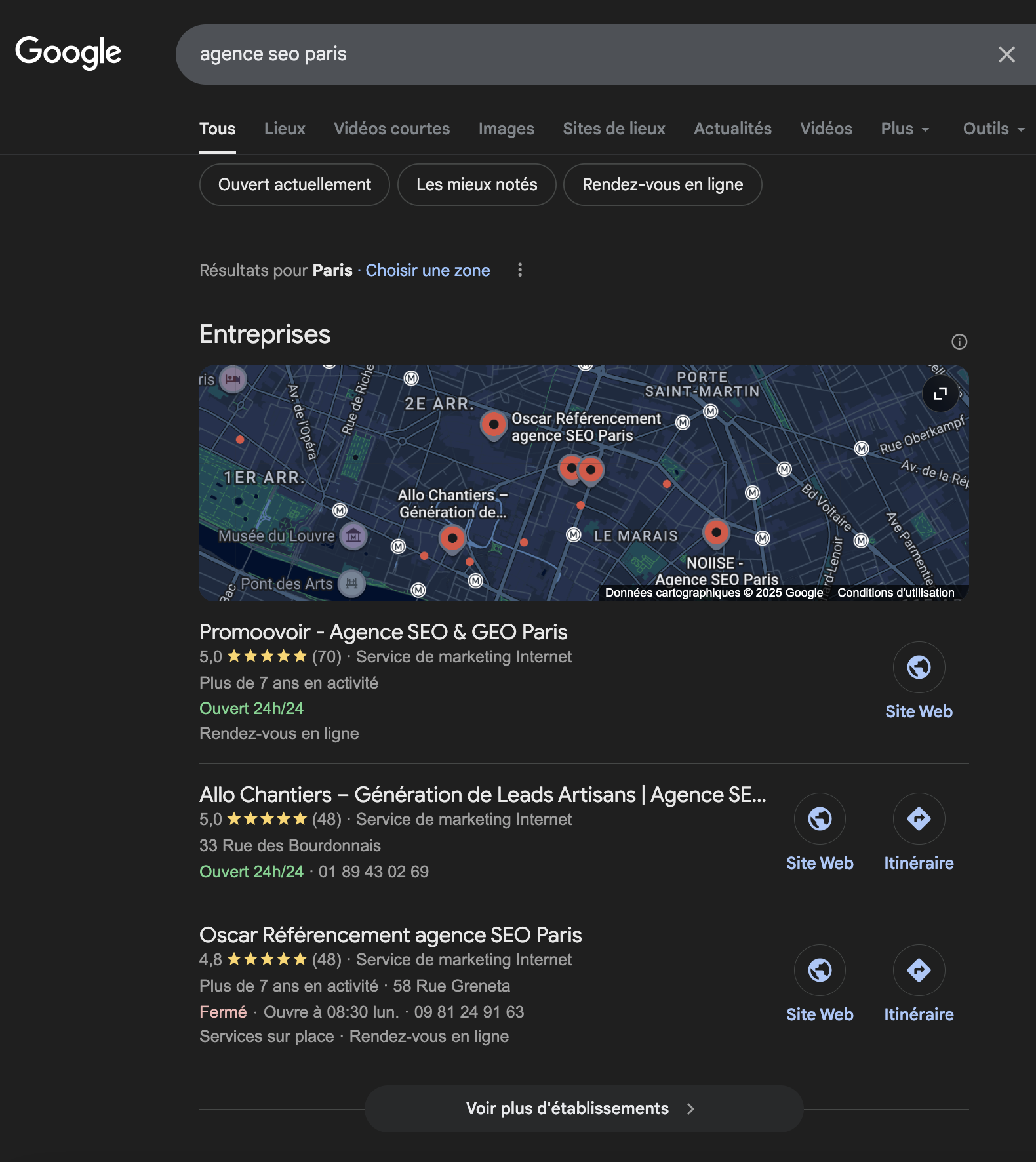The image size is (1036, 1162).
Task: Click the Choisir une zone link
Action: (x=428, y=270)
